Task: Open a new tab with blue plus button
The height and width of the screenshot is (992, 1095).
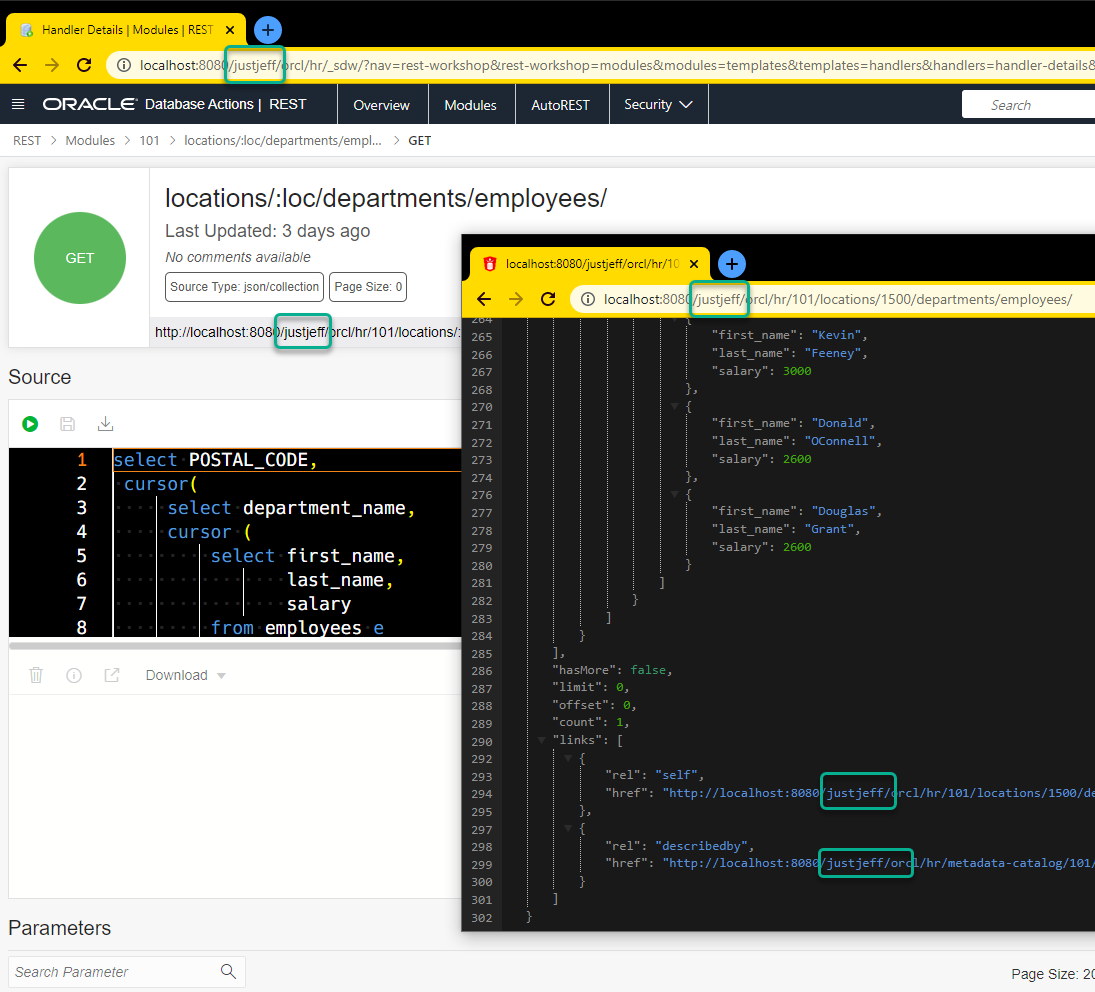Action: point(268,30)
